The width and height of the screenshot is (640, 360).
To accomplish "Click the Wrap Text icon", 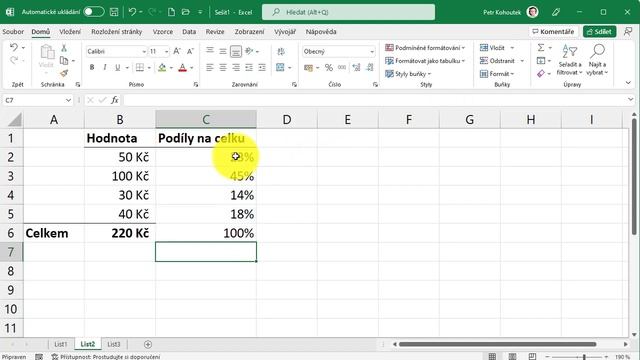I will tap(281, 51).
